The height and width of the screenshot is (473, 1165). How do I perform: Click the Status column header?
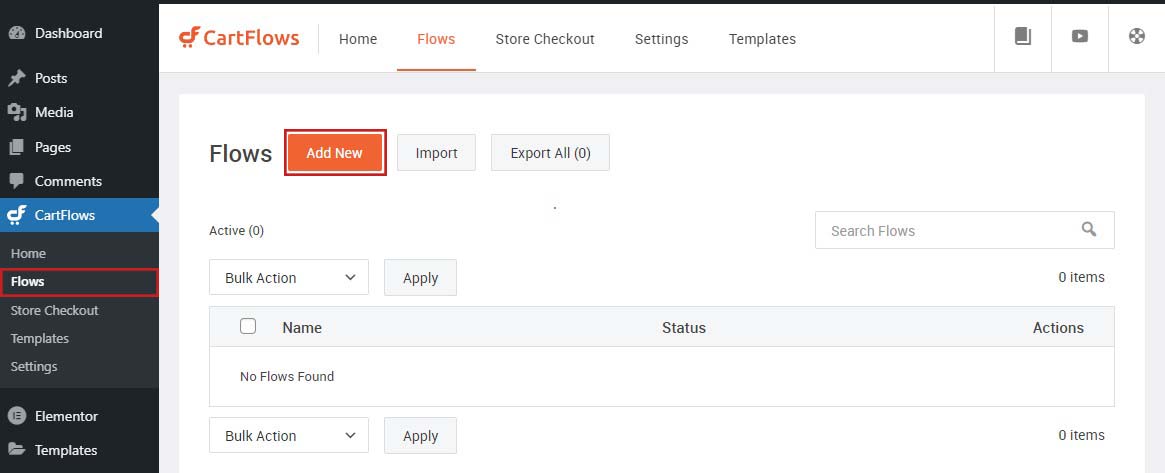684,327
